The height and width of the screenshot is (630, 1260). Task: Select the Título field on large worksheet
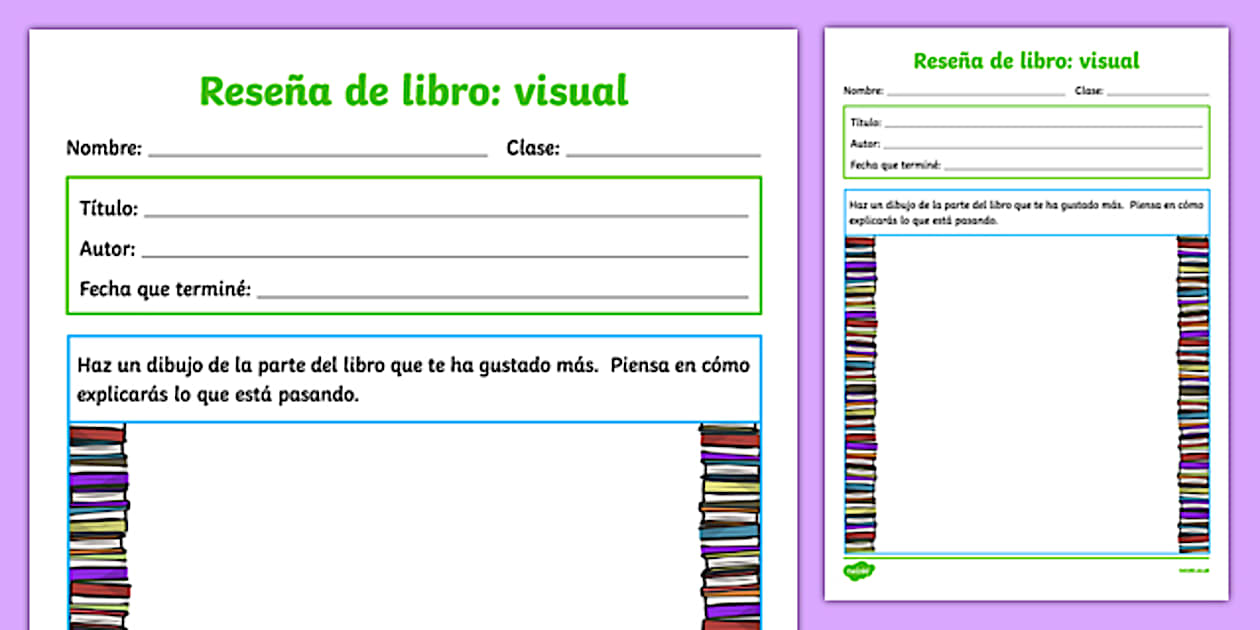(x=445, y=210)
